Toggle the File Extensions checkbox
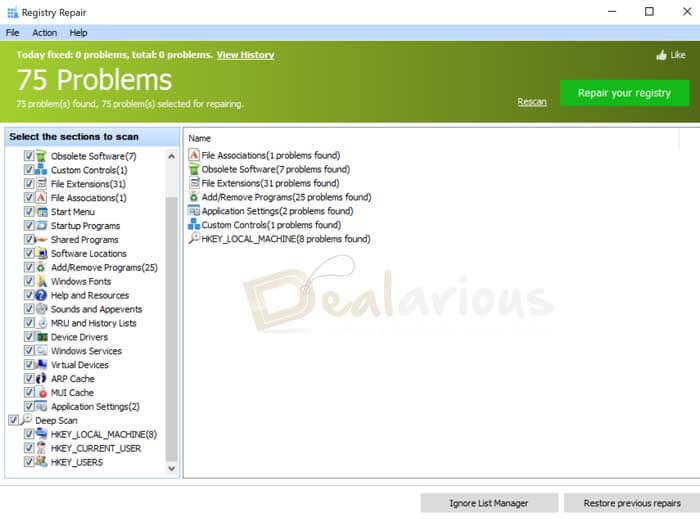Image resolution: width=700 pixels, height=519 pixels. pos(29,183)
